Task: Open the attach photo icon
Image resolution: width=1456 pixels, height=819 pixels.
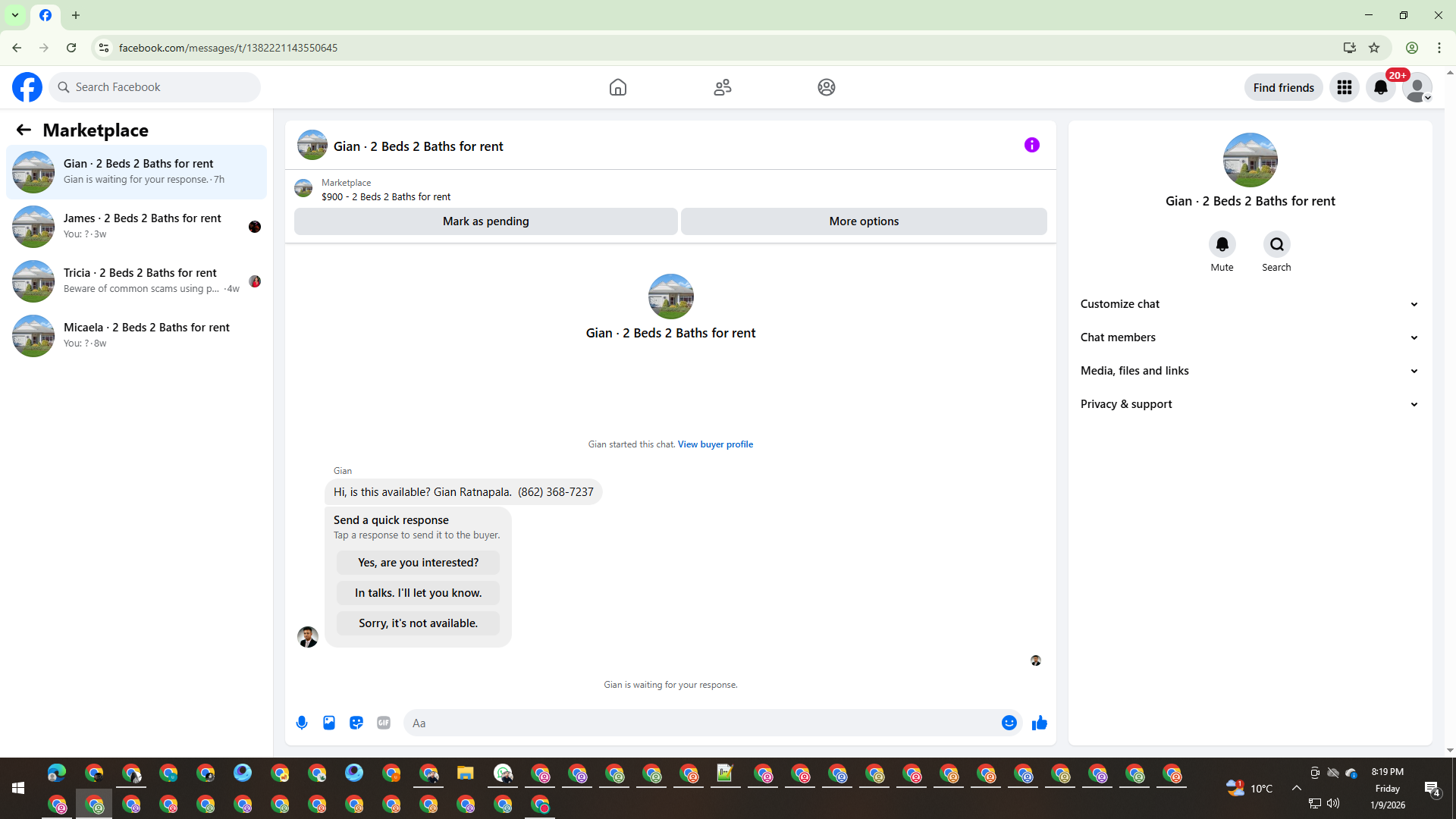Action: pos(329,723)
